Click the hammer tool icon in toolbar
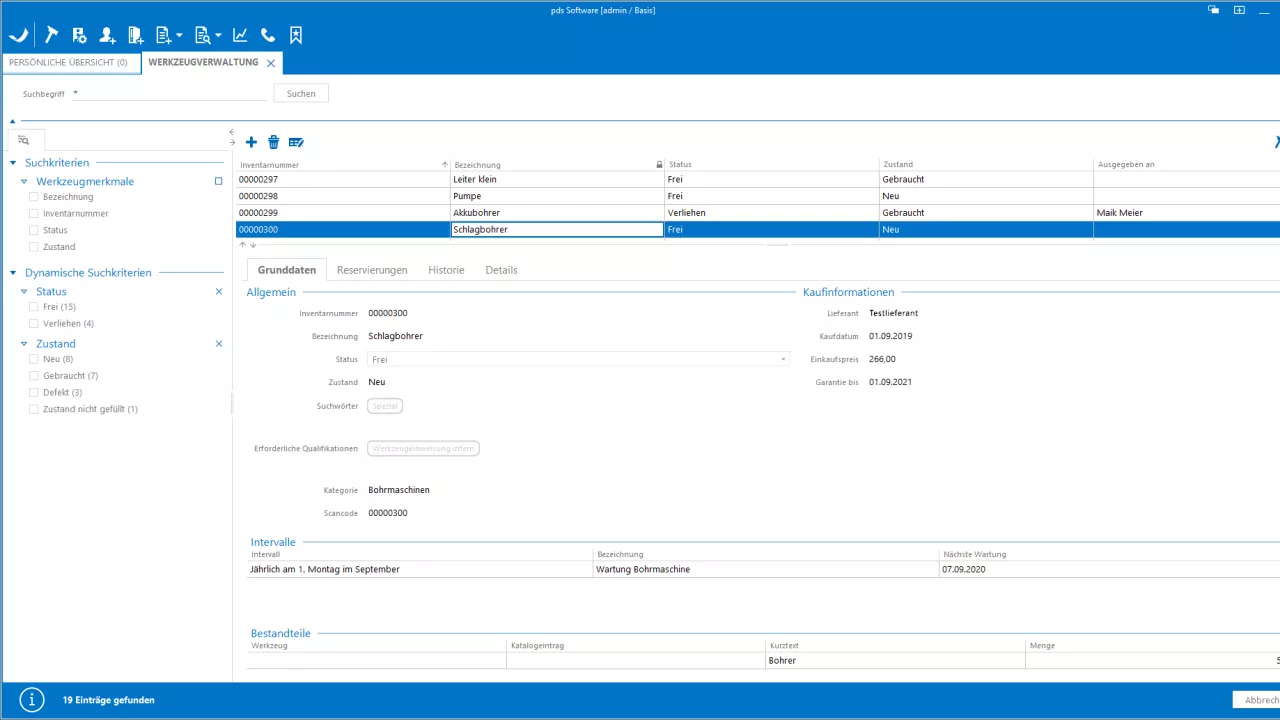The width and height of the screenshot is (1280, 720). [52, 35]
